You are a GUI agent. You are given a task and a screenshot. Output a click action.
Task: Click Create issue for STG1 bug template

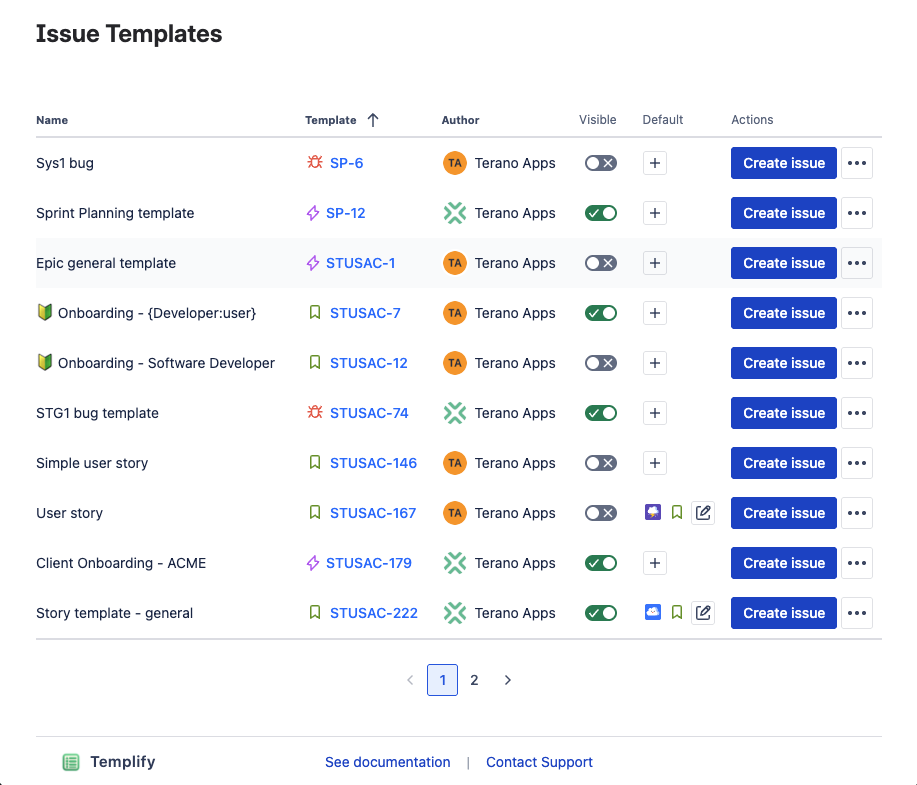pyautogui.click(x=783, y=413)
